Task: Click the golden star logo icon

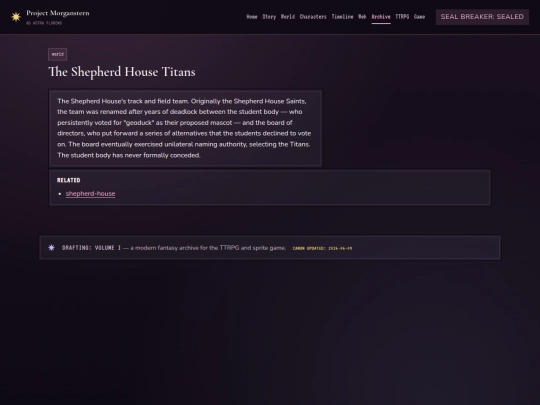Action: pos(16,17)
